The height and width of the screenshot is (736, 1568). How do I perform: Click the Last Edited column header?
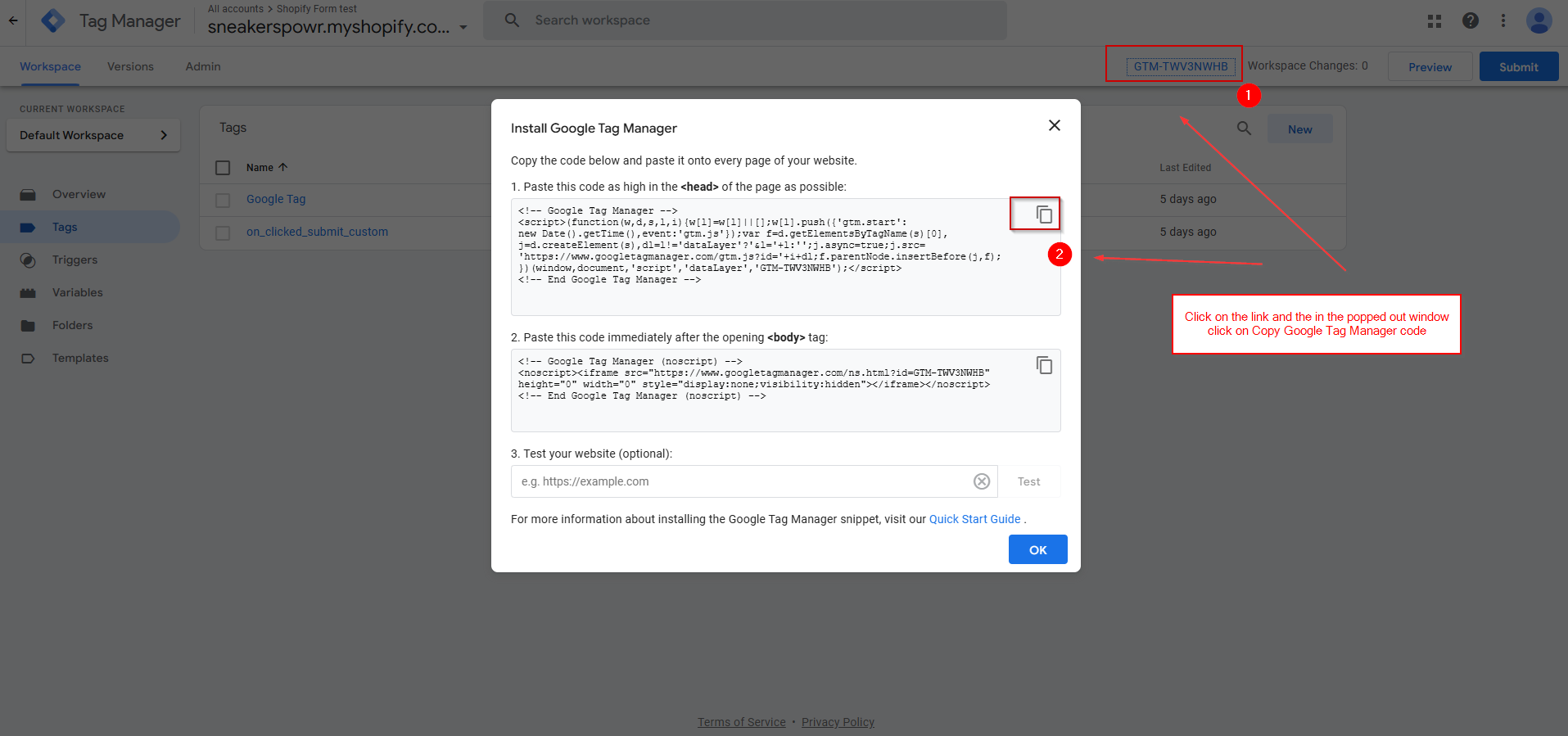[x=1185, y=168]
